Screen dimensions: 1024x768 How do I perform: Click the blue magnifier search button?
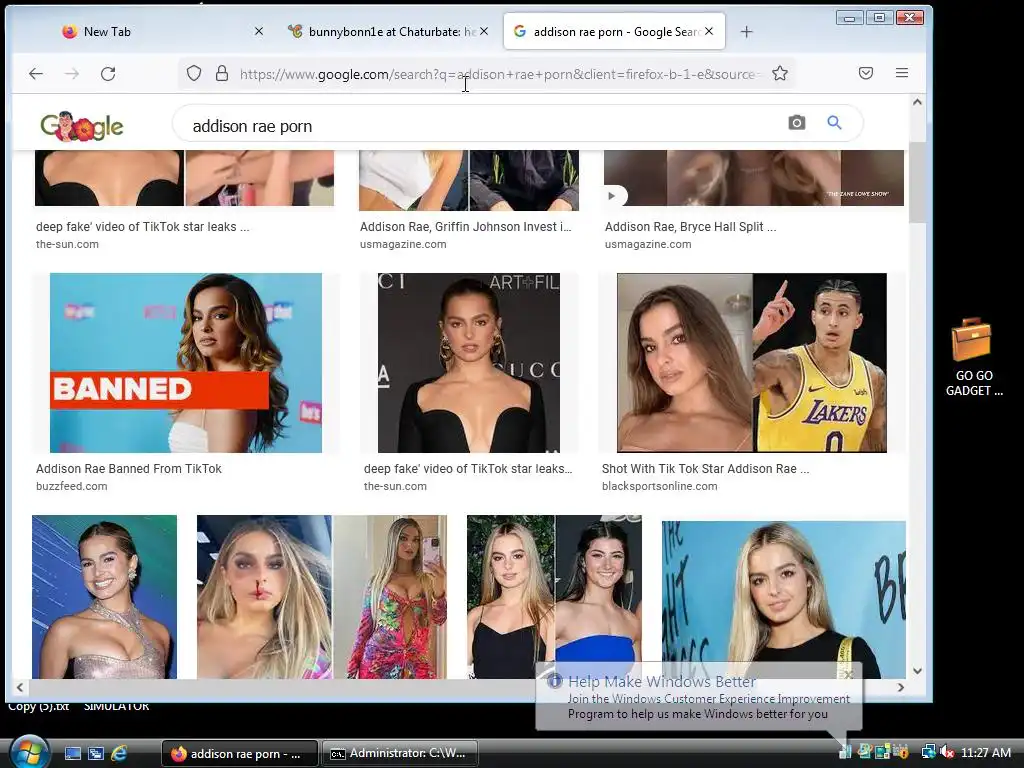834,122
